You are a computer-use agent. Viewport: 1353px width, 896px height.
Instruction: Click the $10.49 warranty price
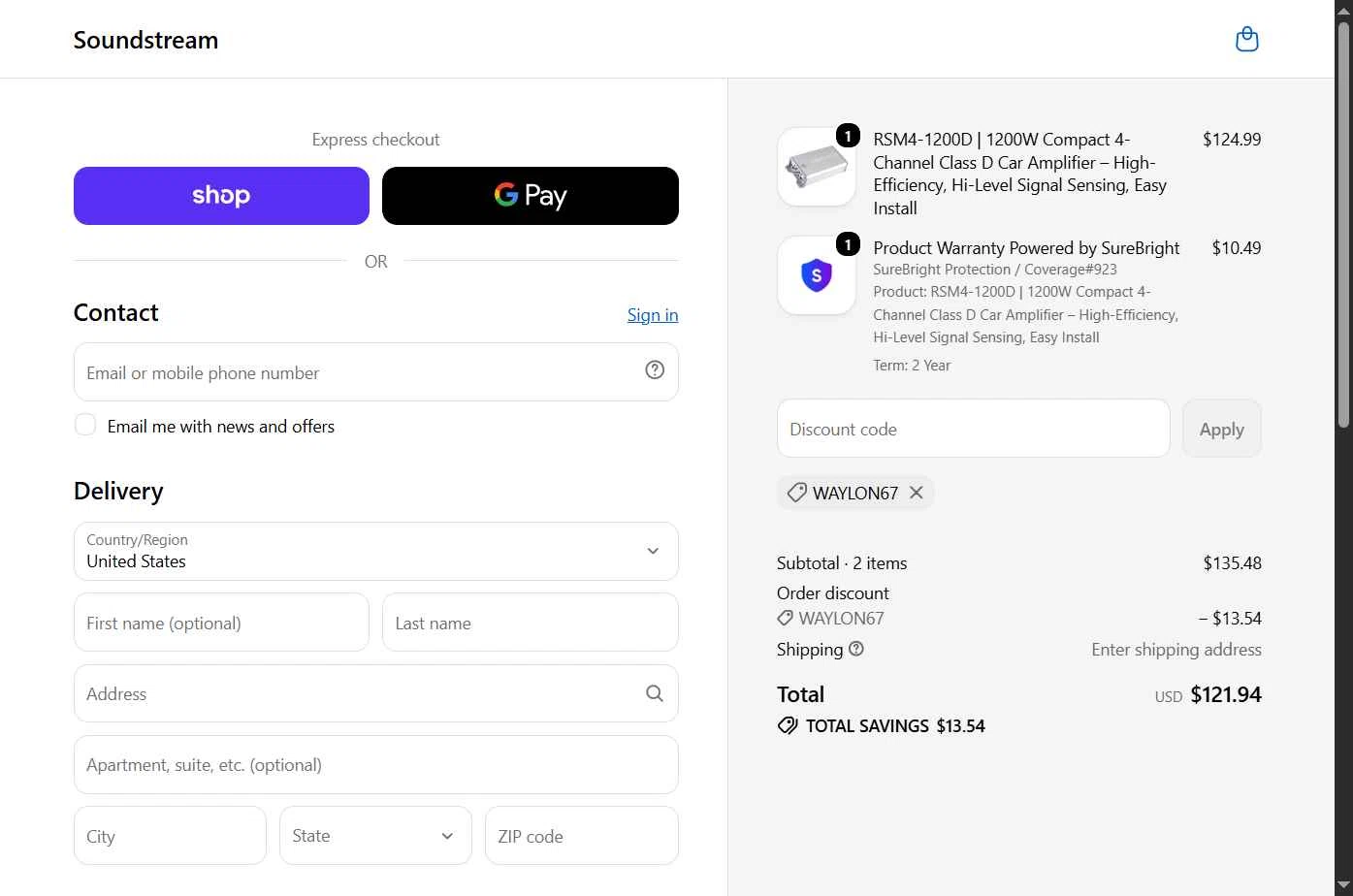pyautogui.click(x=1237, y=248)
